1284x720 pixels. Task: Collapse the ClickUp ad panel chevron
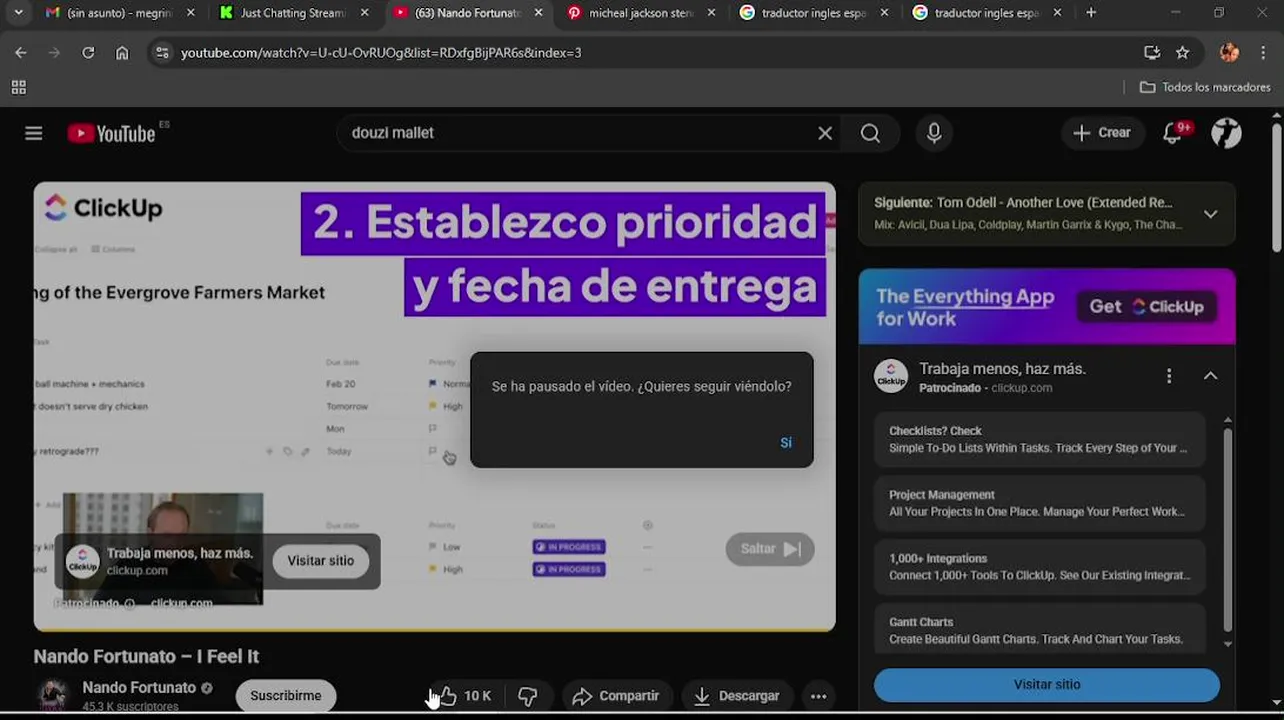point(1210,376)
